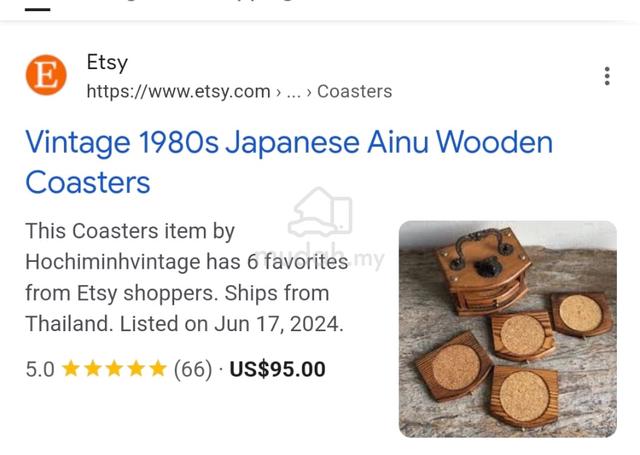Open the coasters product thumbnail image
640x455 pixels.
508,329
